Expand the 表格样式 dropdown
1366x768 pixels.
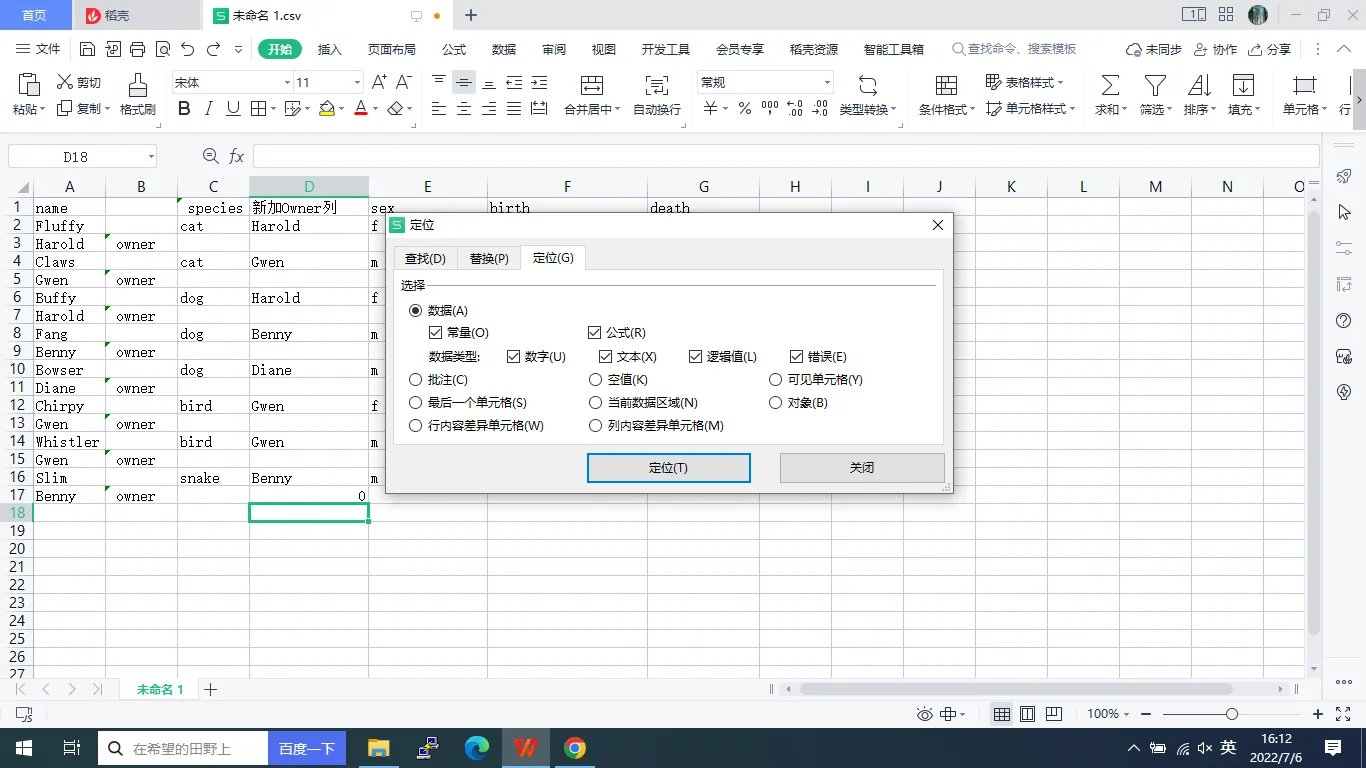click(x=1060, y=83)
